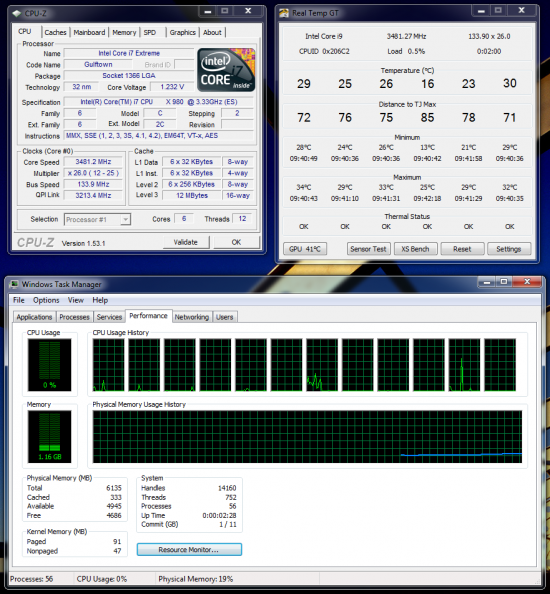Click the Intel Core i7 logo
Viewport: 550px width, 594px height.
[226, 70]
